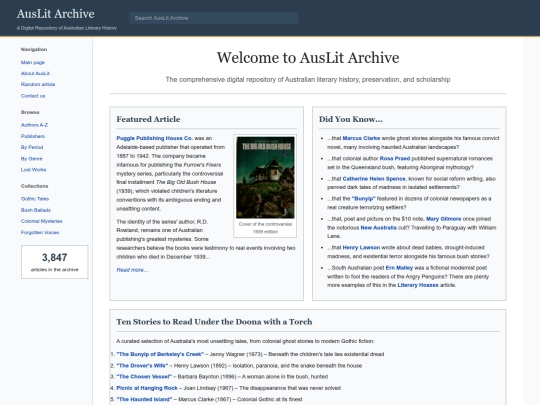Screen dimensions: 540x405
Task: Browse the Publishers list
Action: point(33,136)
